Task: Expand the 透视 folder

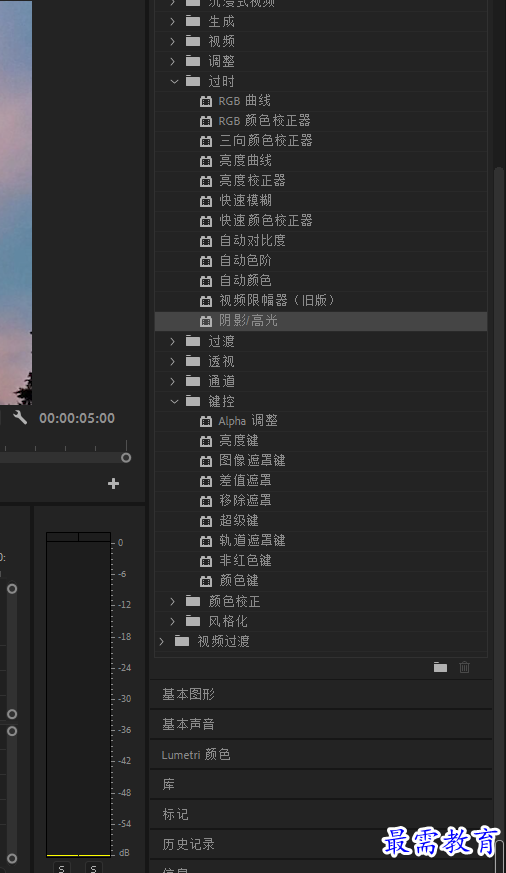Action: [x=173, y=361]
